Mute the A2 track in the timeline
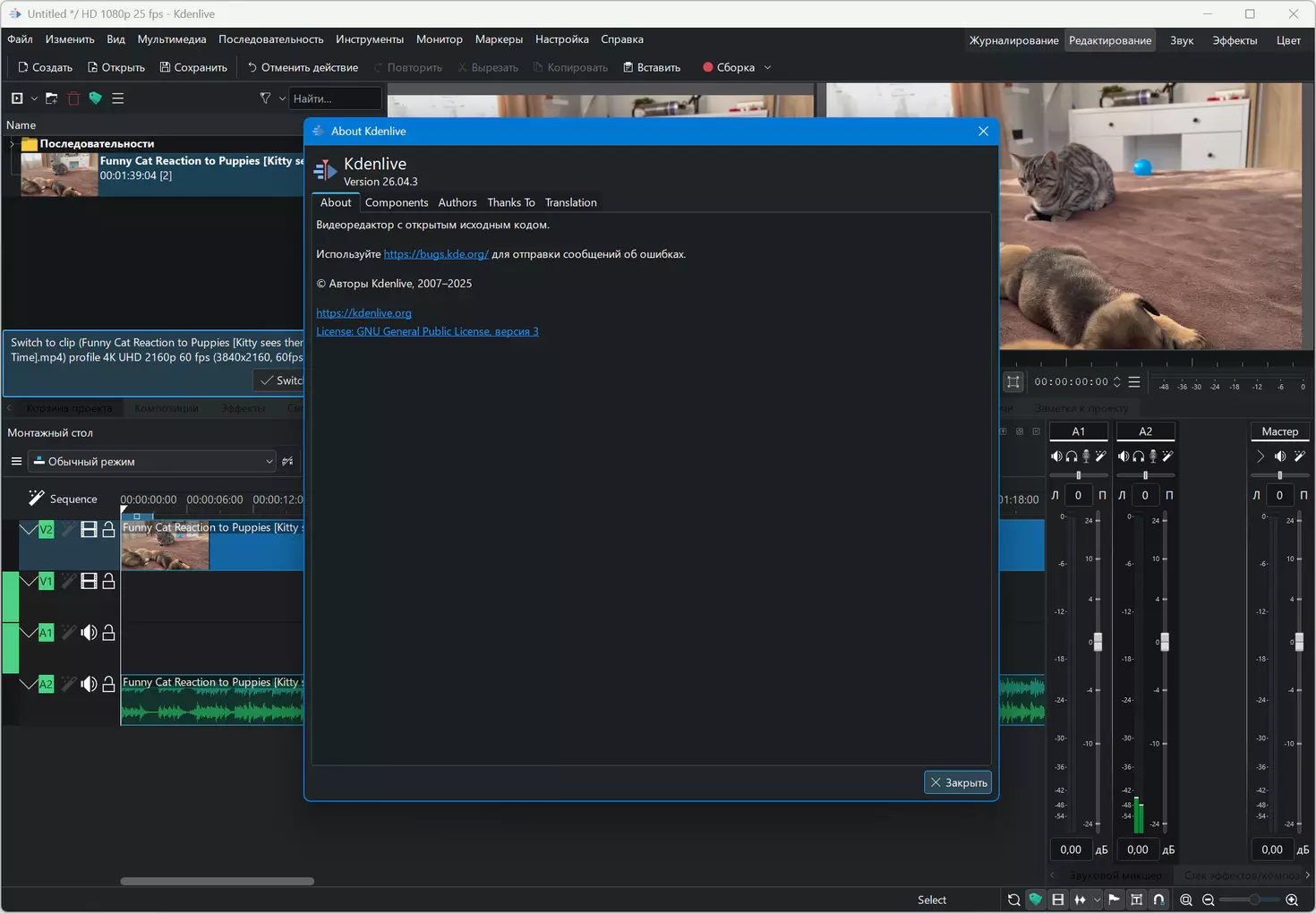 [89, 685]
